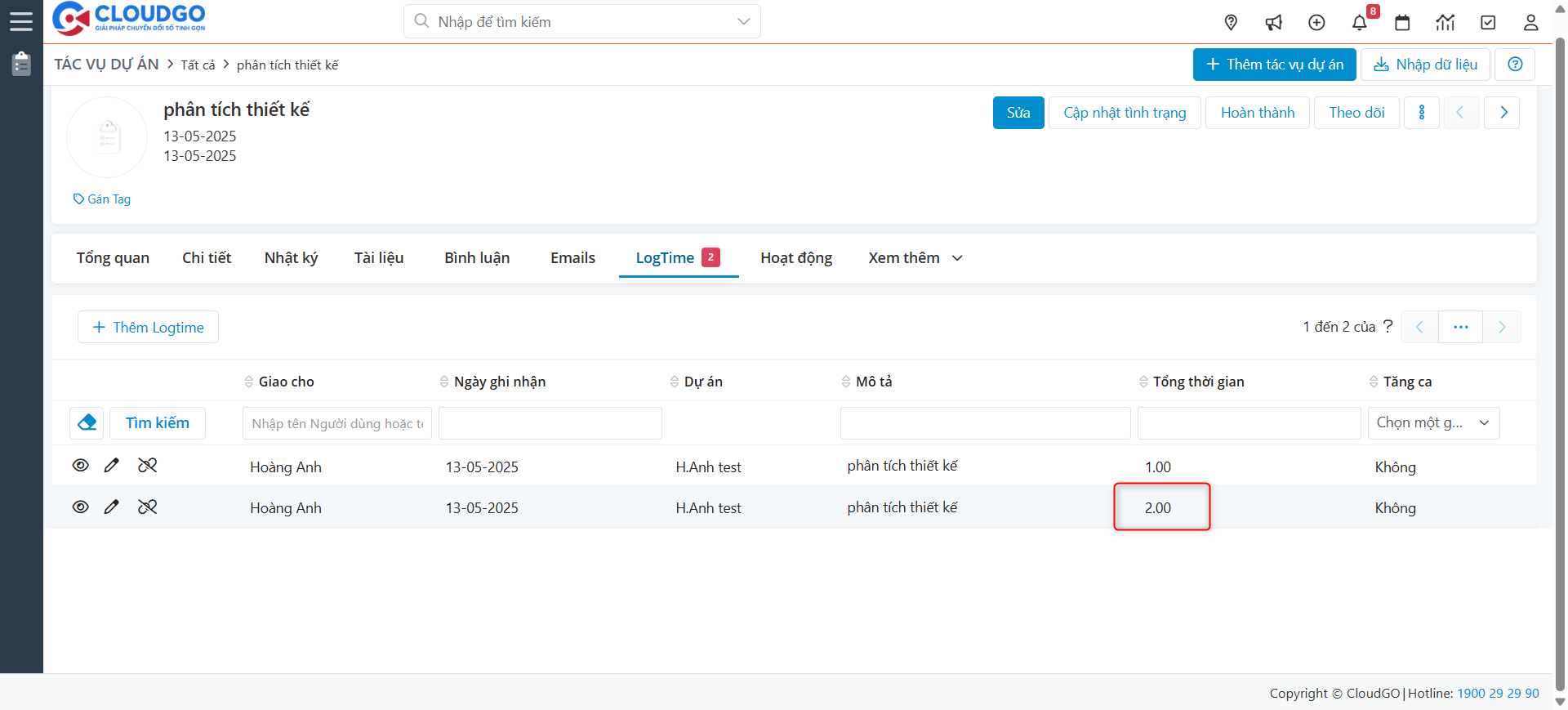Open the megaphone announcements icon

coord(1274,22)
